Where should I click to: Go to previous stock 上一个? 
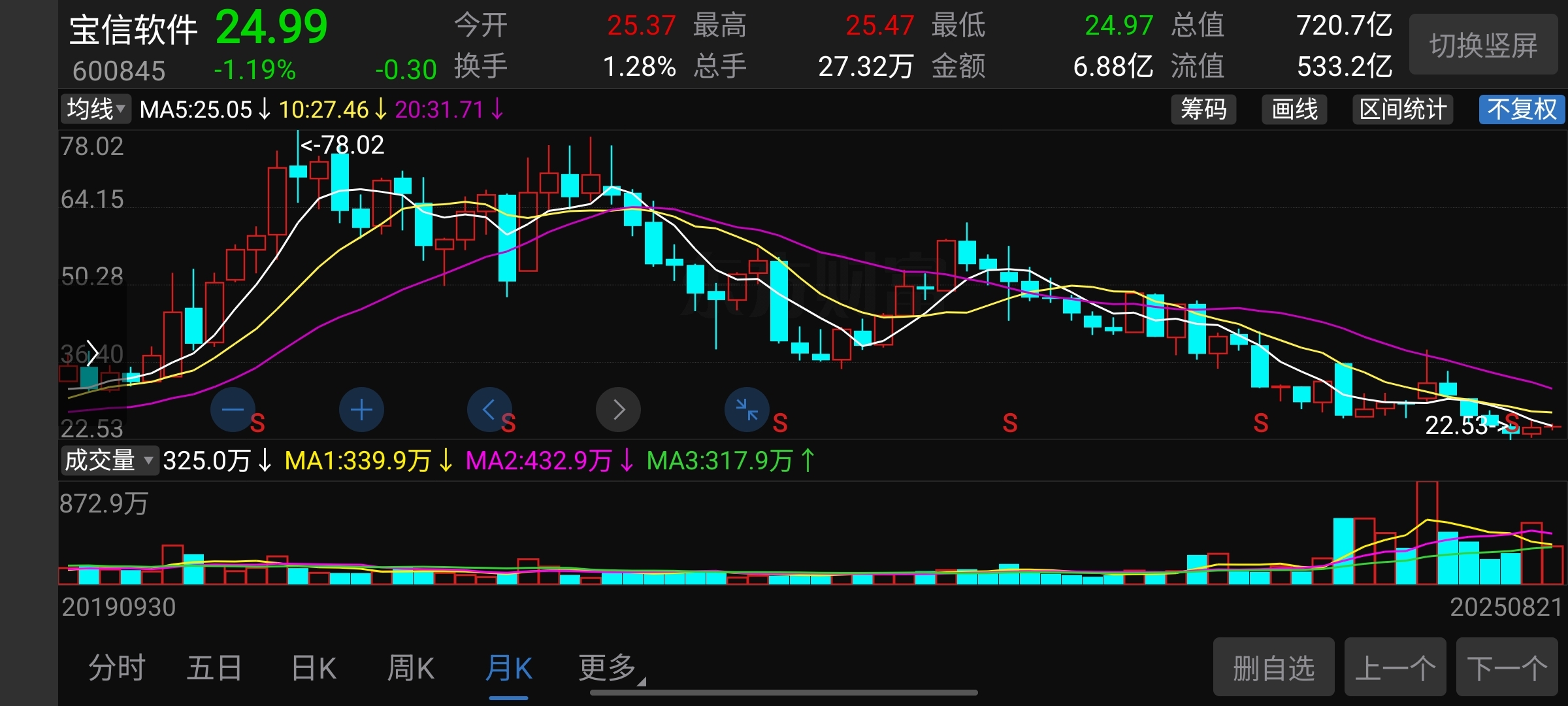click(x=1396, y=667)
